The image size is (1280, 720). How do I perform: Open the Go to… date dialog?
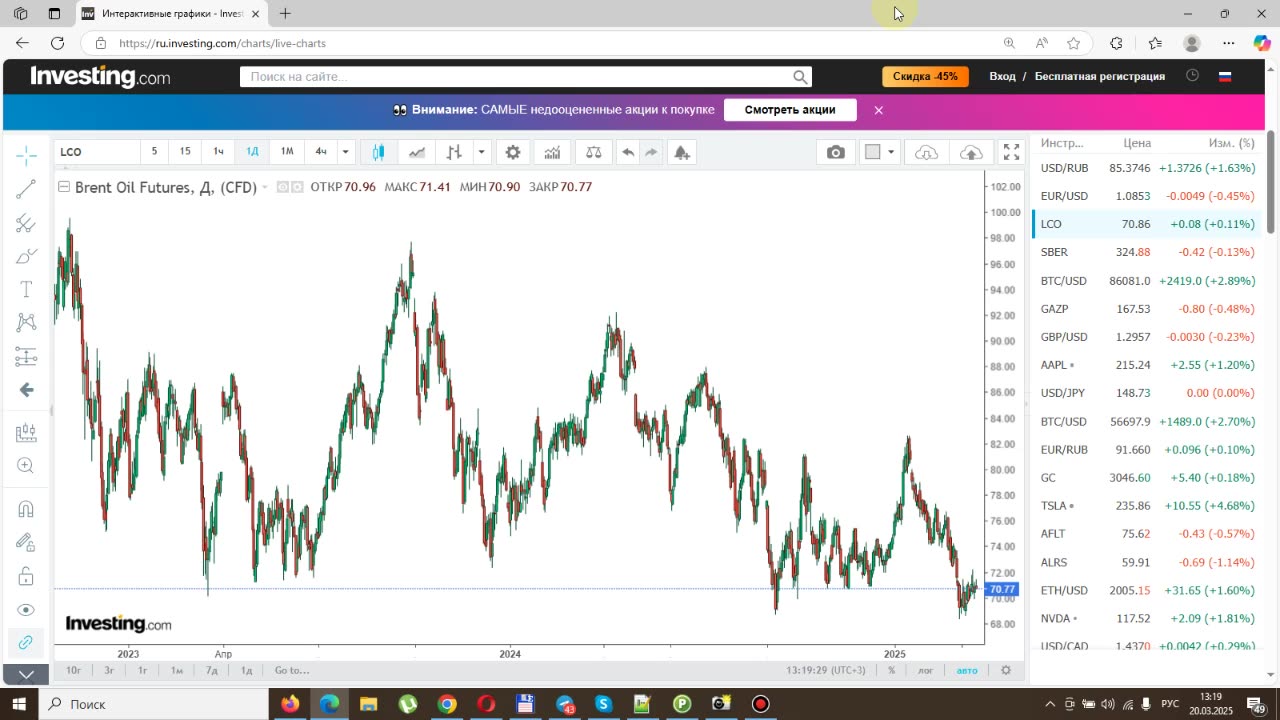pos(292,670)
